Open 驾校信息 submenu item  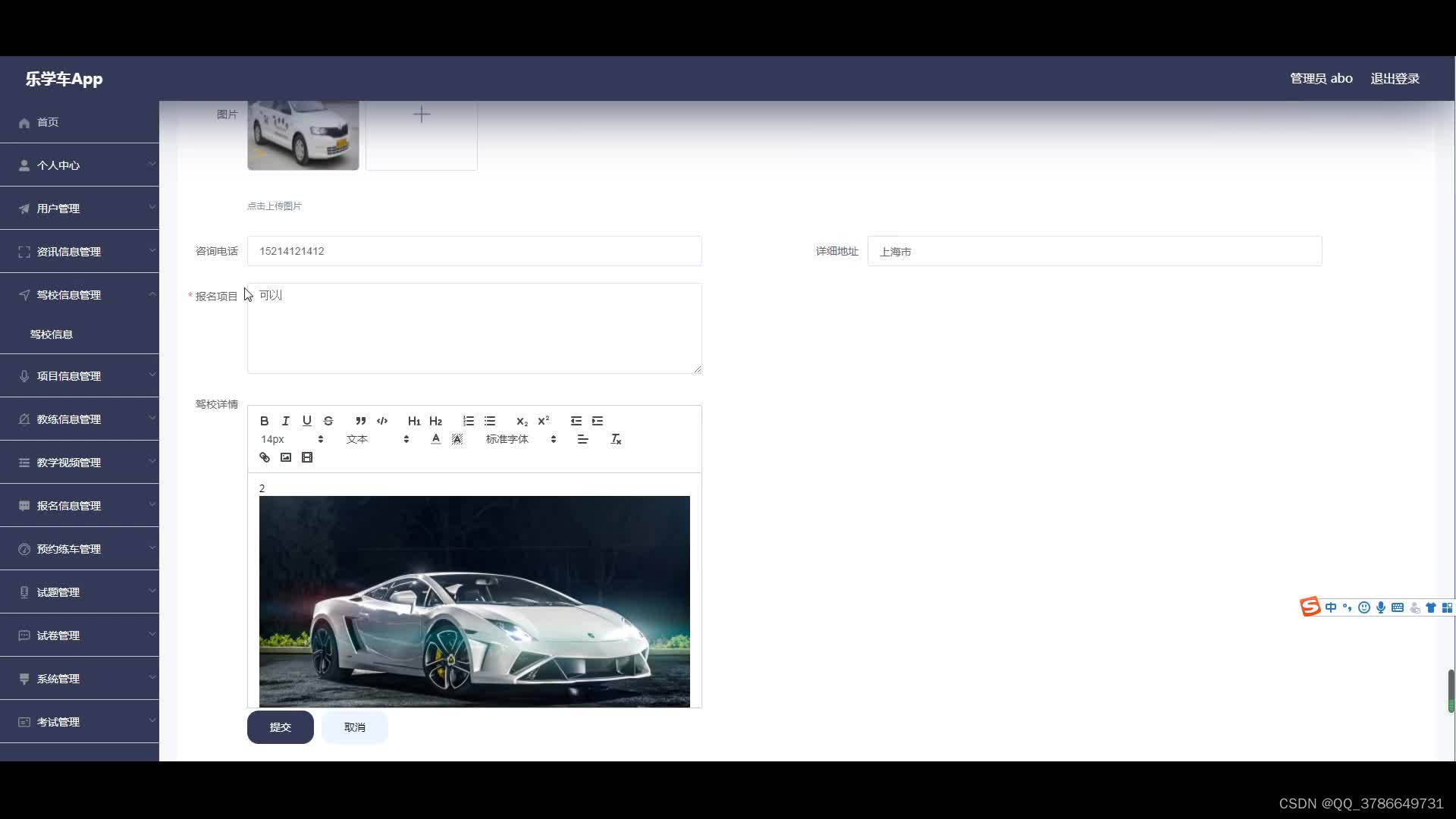(52, 334)
